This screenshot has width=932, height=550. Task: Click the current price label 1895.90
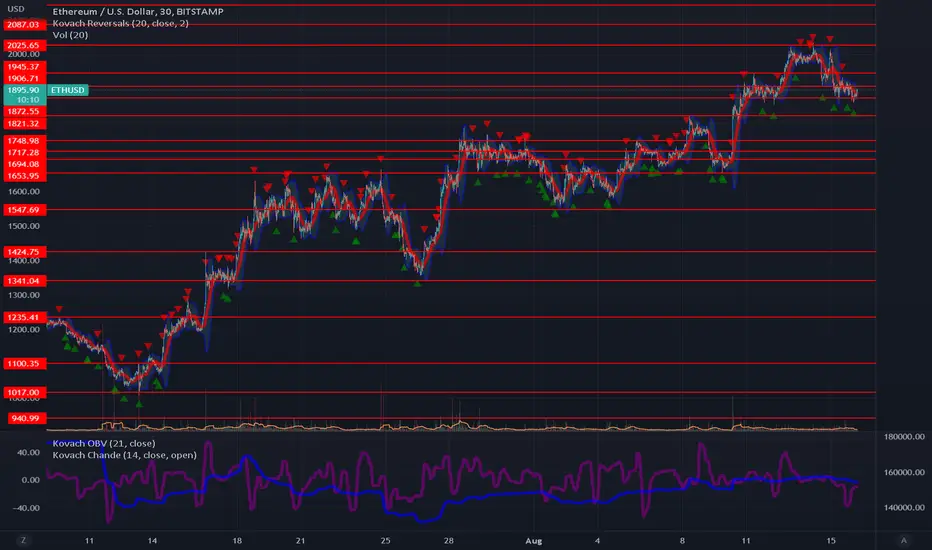pyautogui.click(x=24, y=90)
